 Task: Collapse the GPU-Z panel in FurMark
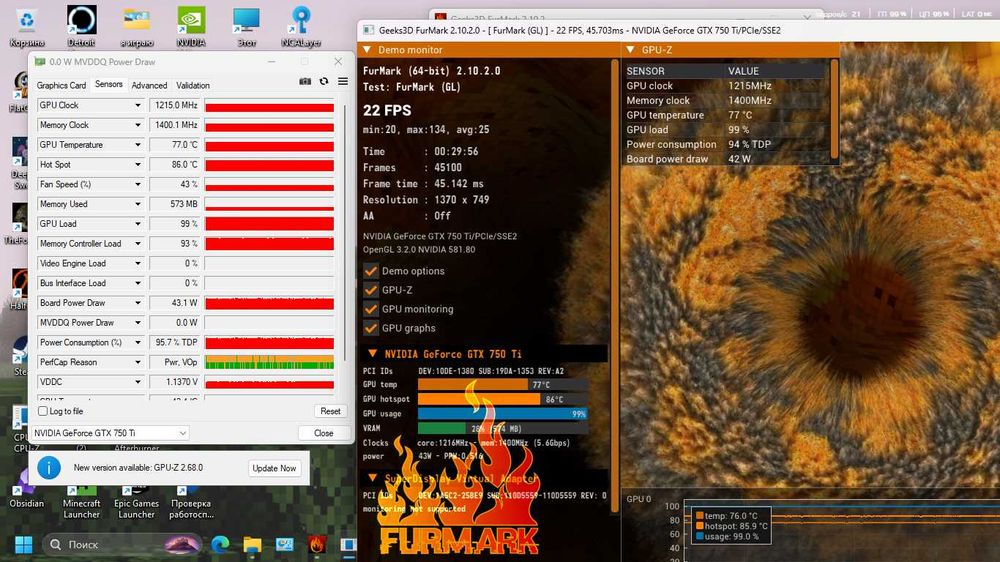pos(630,50)
